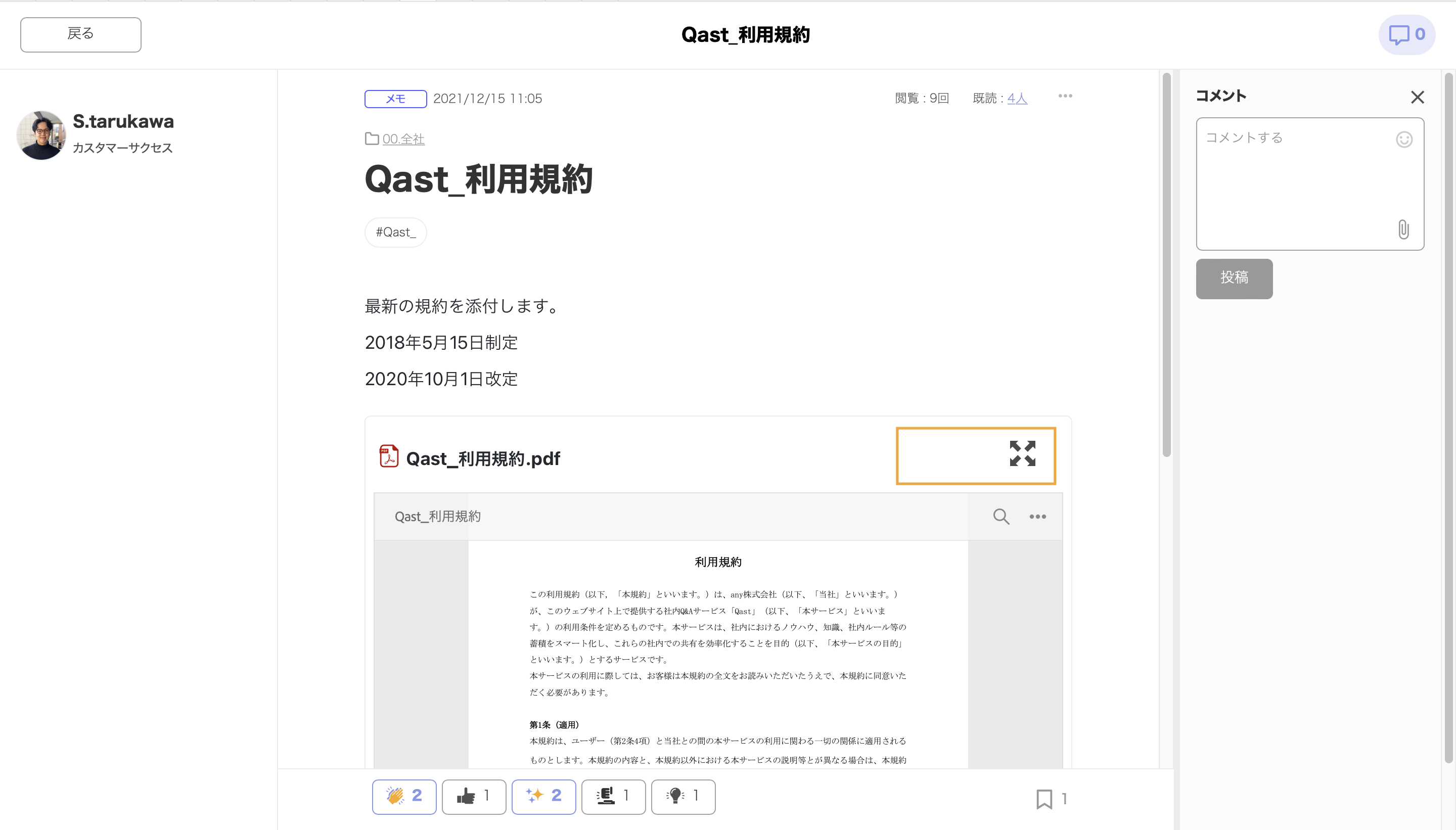
Task: Open the post options three-dot menu
Action: pos(1065,96)
